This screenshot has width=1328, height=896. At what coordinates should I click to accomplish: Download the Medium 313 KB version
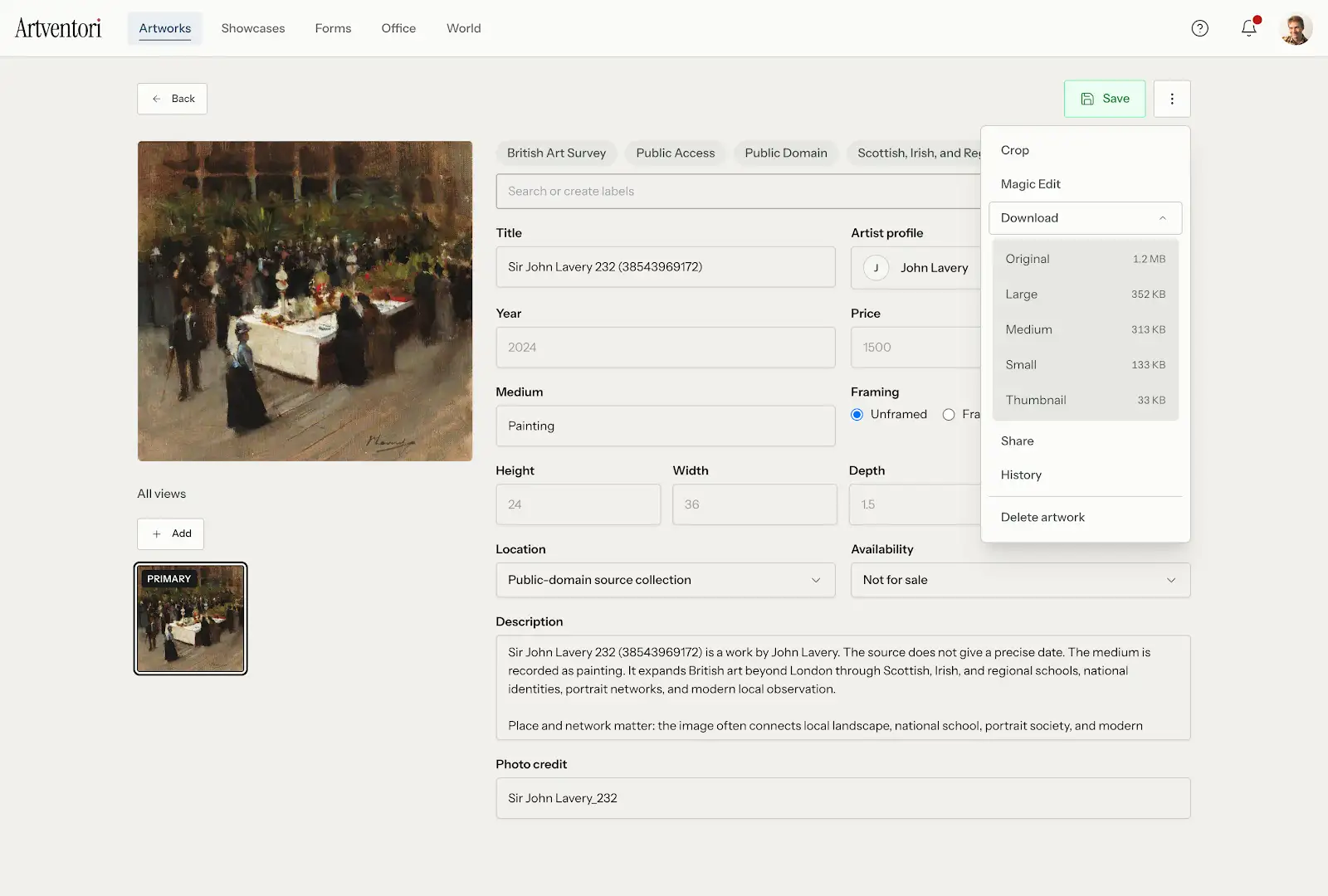pos(1086,329)
